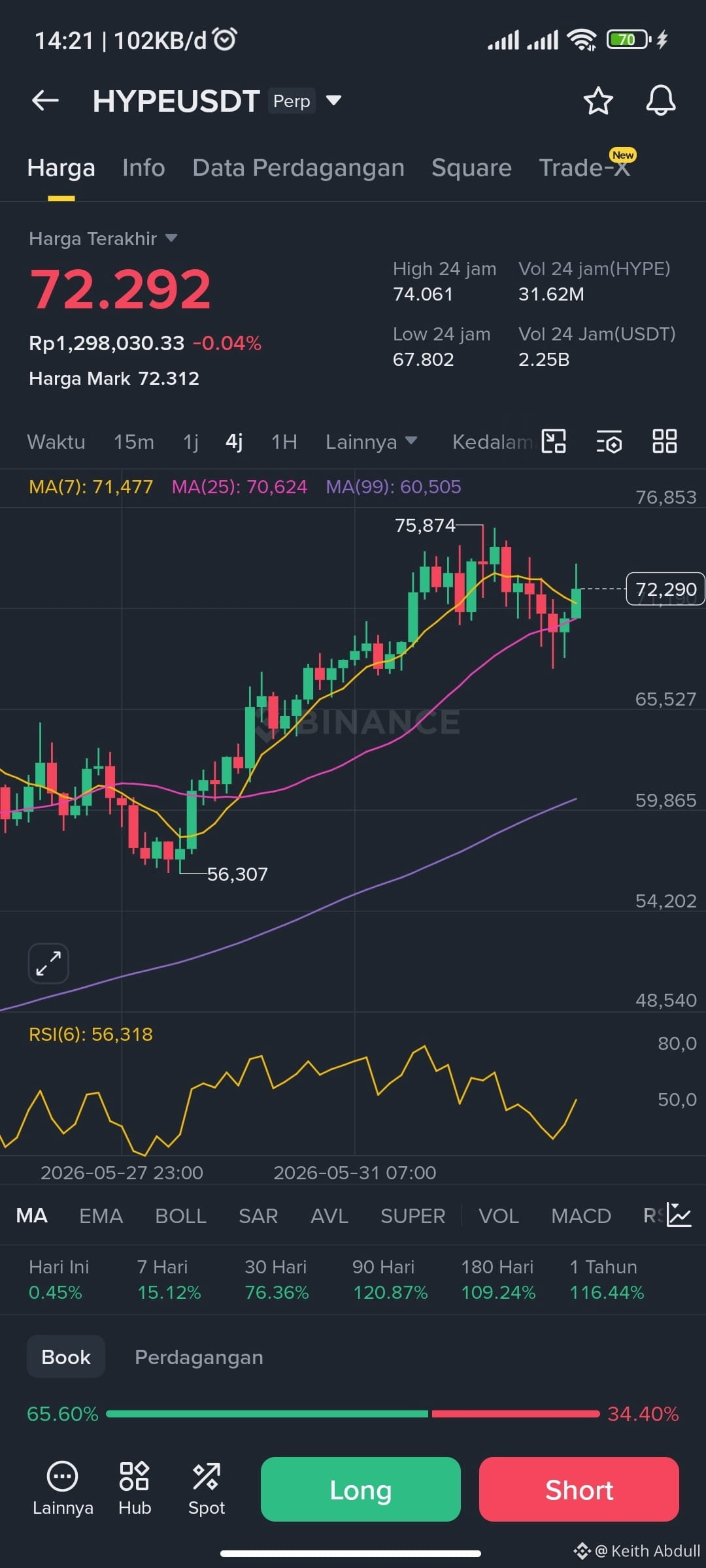Switch to the Harga tab

[61, 168]
